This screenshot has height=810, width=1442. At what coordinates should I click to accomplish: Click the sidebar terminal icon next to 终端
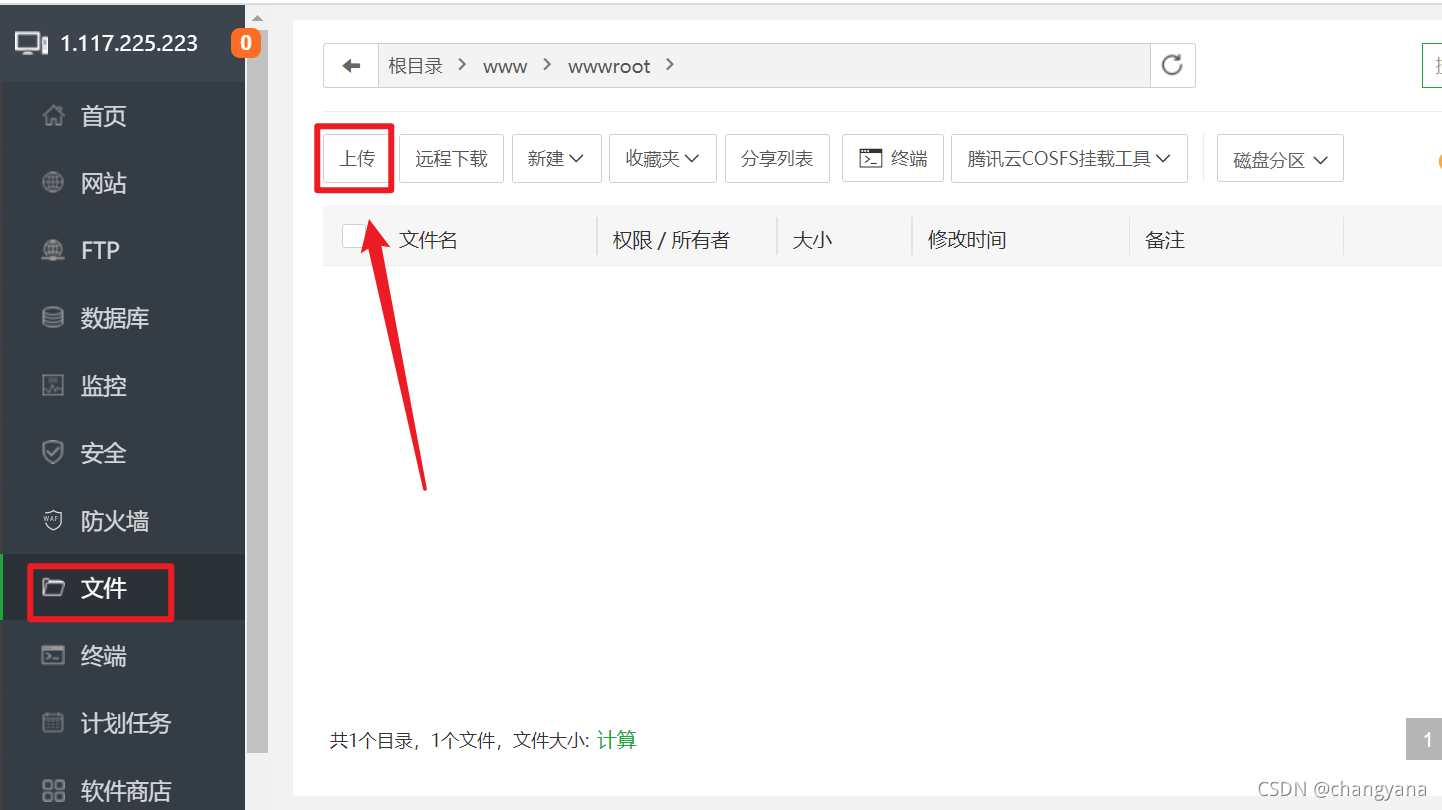53,655
